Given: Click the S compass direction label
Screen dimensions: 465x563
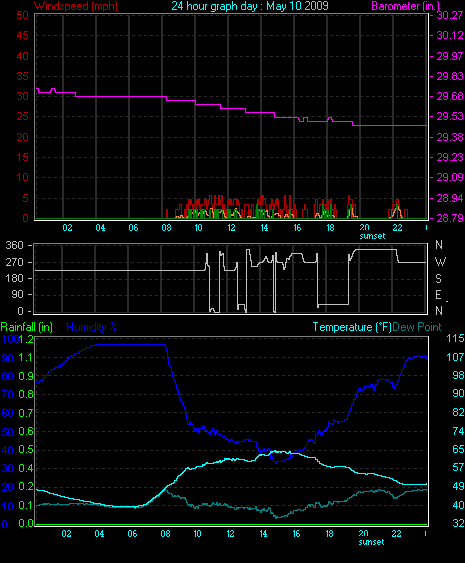Looking at the screenshot, I should click(438, 278).
